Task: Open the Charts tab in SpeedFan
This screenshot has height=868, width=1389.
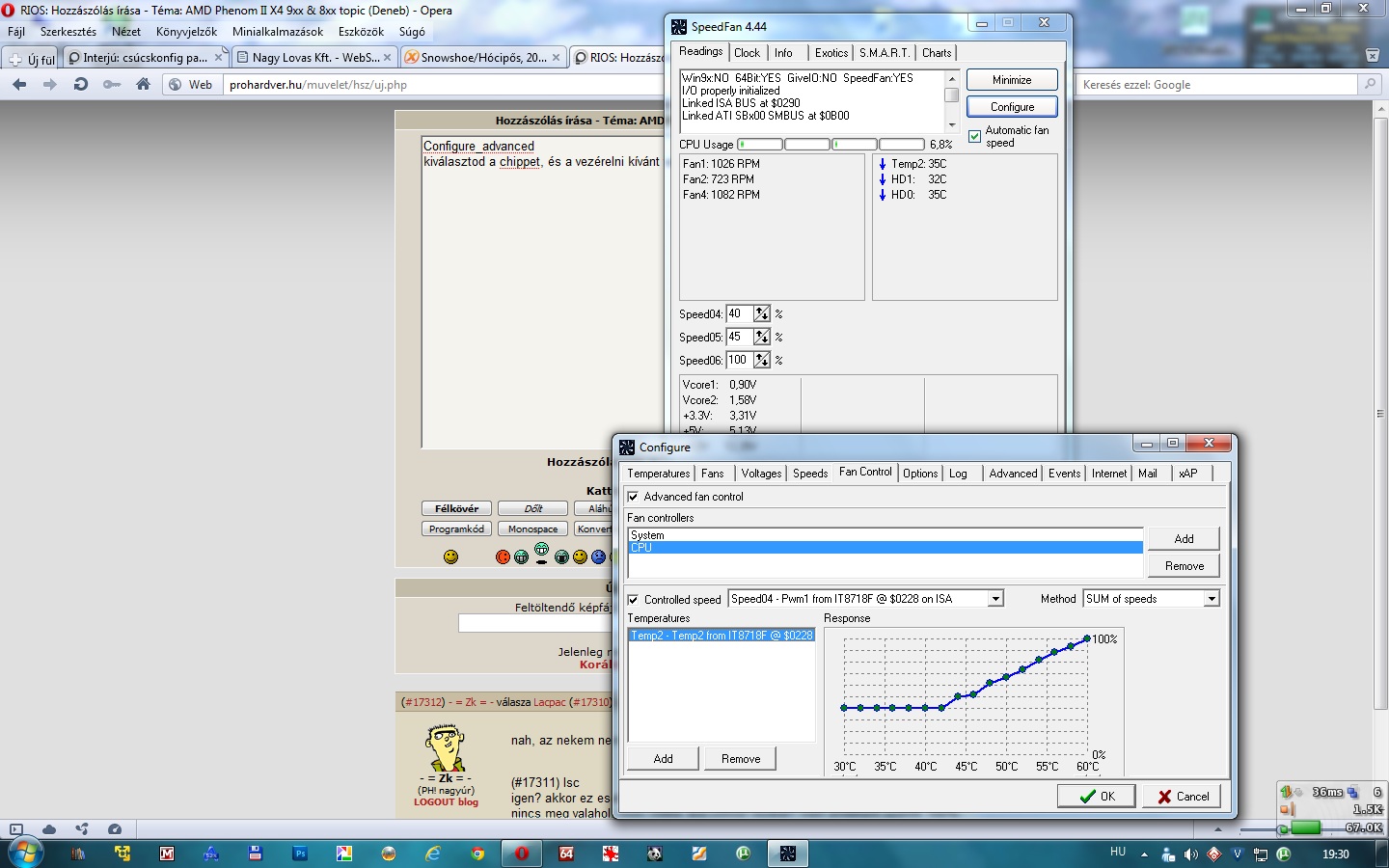Action: pos(937,53)
